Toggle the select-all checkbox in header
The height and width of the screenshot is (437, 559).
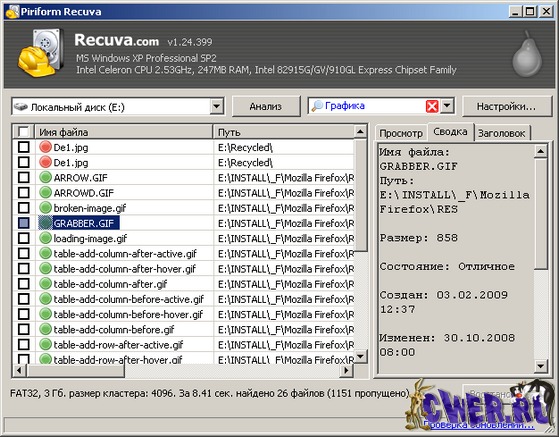(24, 132)
